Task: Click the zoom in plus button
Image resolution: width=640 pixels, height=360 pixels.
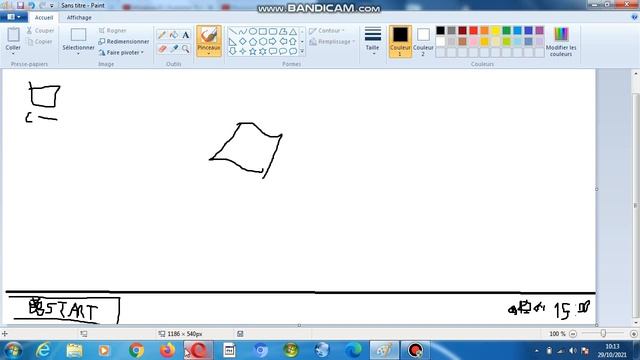Action: [x=634, y=334]
